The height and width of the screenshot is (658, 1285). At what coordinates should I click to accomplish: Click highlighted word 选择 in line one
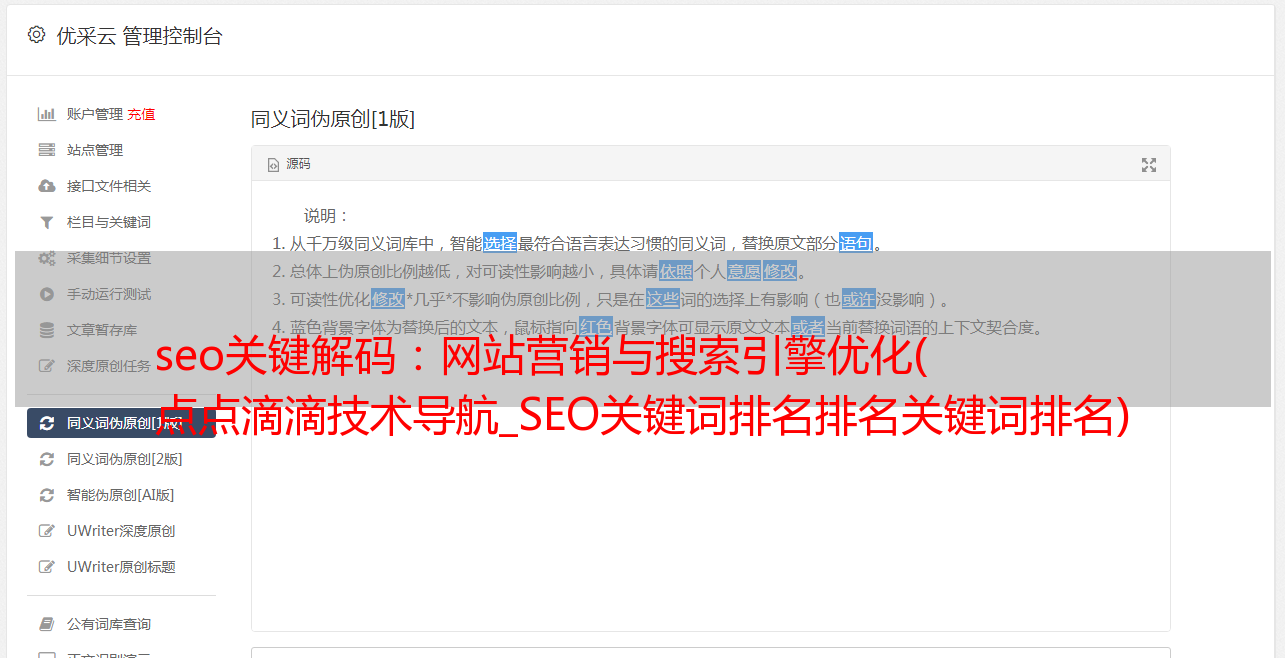[500, 243]
